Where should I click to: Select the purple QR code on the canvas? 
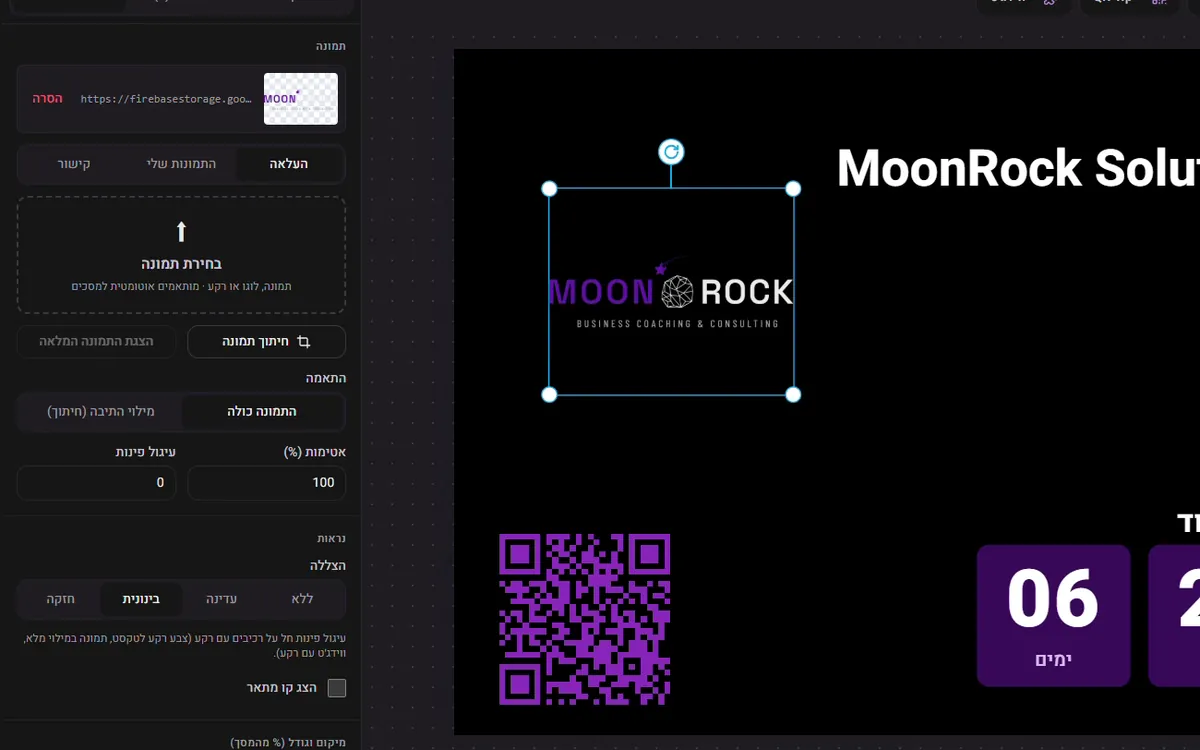(585, 619)
